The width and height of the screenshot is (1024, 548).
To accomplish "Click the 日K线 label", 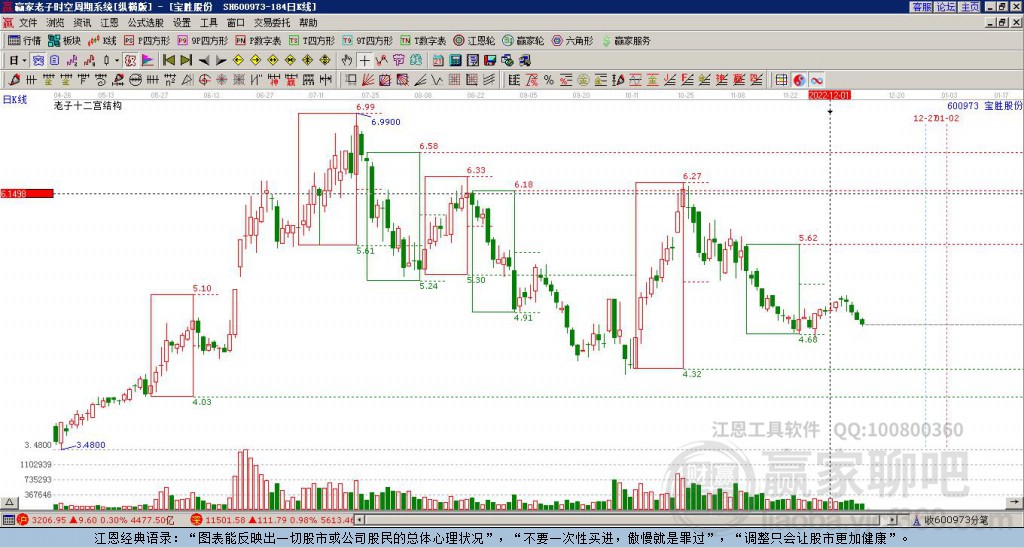I will [15, 100].
